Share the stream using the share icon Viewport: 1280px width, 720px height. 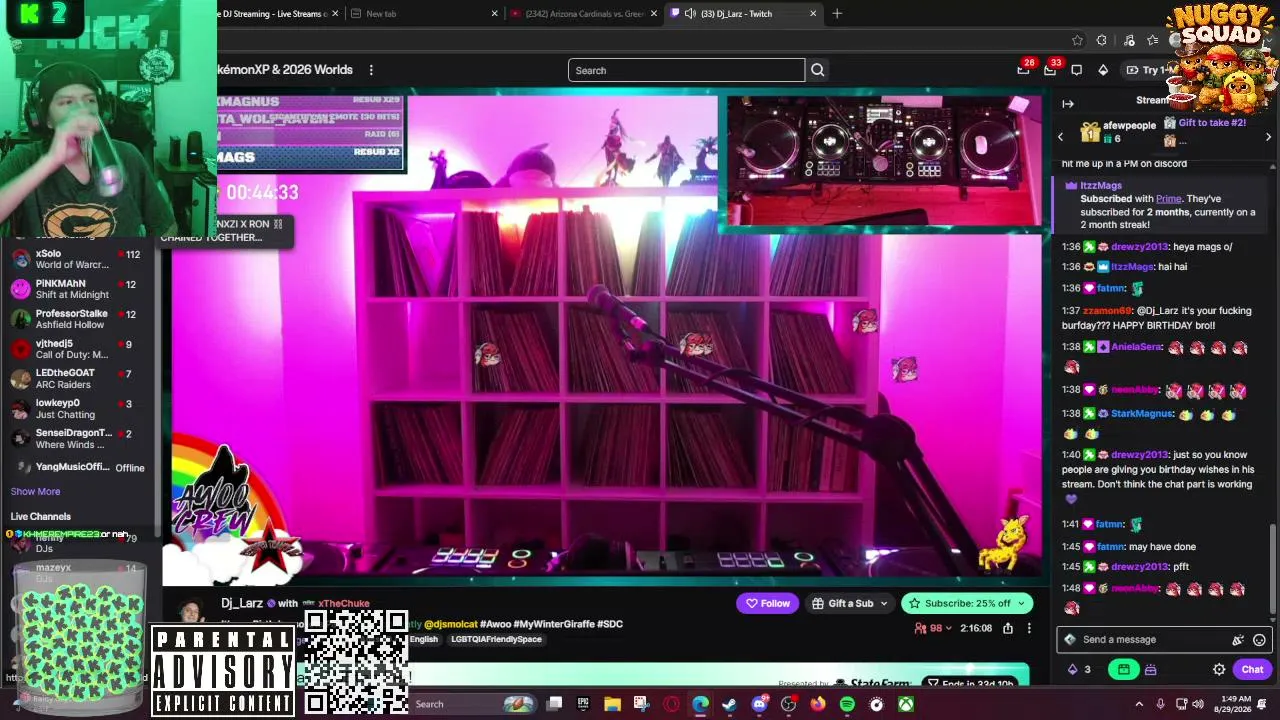(1008, 628)
